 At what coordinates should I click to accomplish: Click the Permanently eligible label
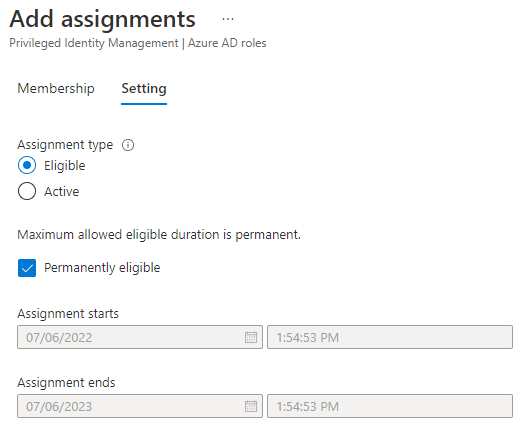click(102, 268)
